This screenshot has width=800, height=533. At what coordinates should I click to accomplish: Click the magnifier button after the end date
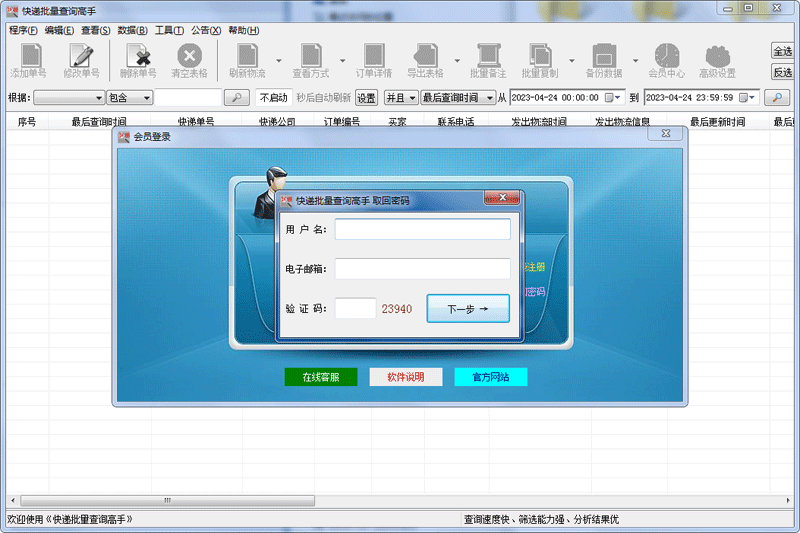tap(777, 97)
